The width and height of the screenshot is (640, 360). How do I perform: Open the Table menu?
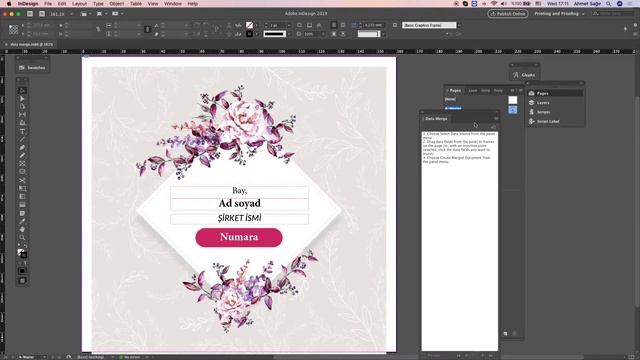tap(136, 4)
